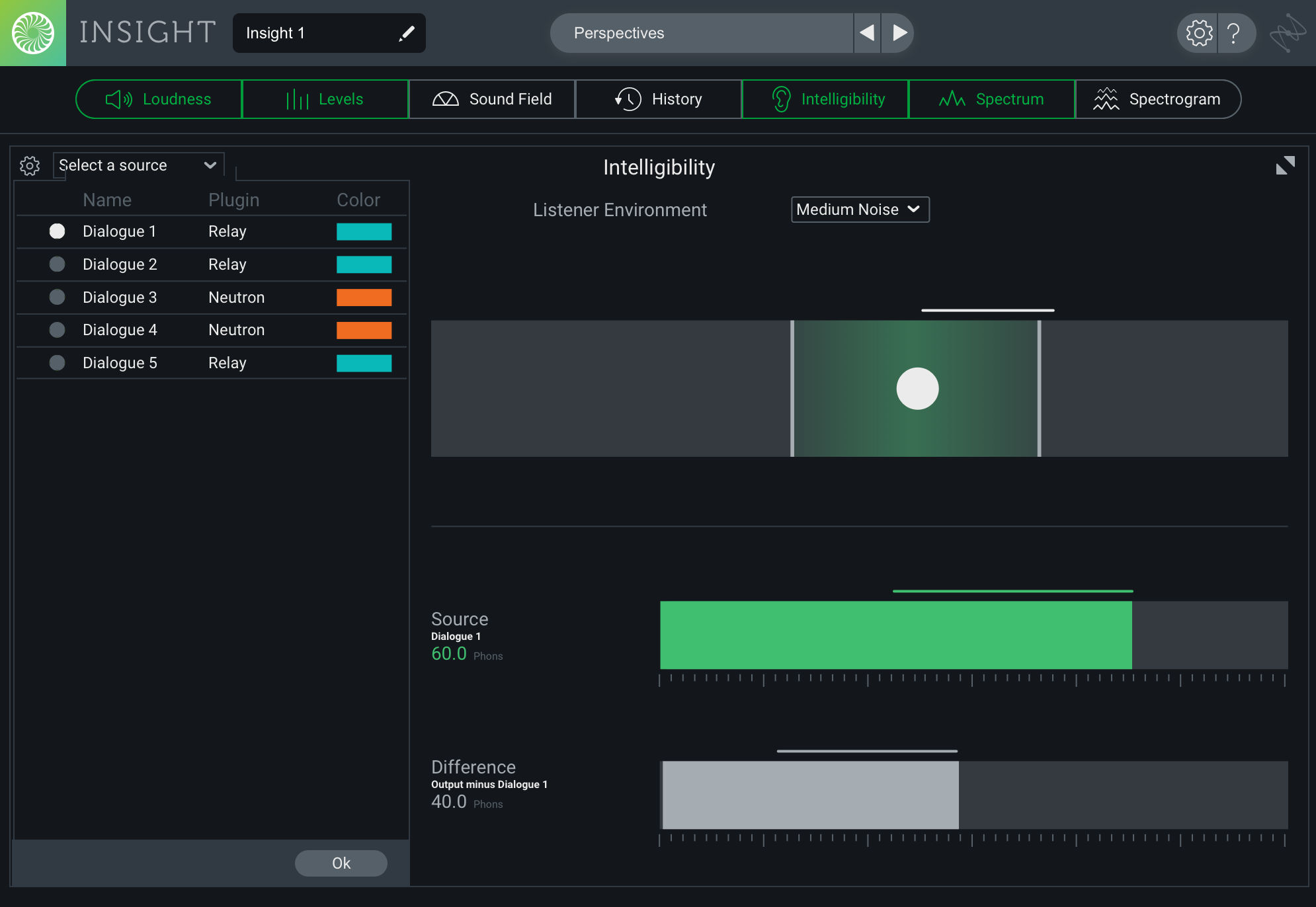Click the pencil icon to rename Insight 1
Screen dimensions: 1316x907
tap(407, 33)
